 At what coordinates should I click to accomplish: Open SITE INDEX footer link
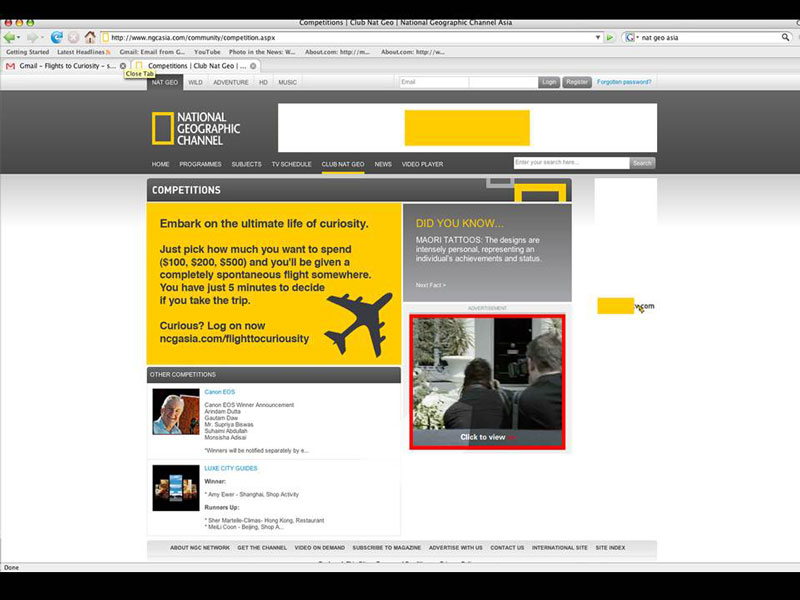point(610,547)
